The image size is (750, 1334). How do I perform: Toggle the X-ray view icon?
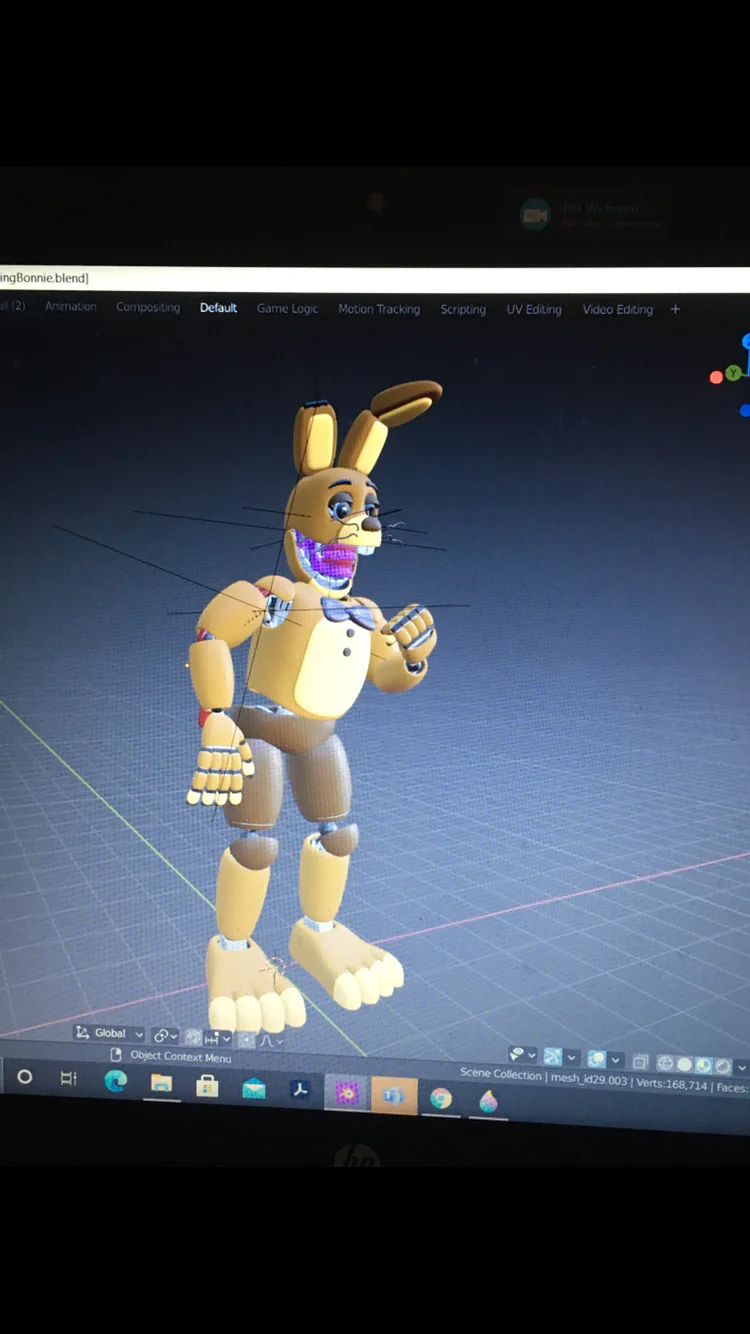641,1062
